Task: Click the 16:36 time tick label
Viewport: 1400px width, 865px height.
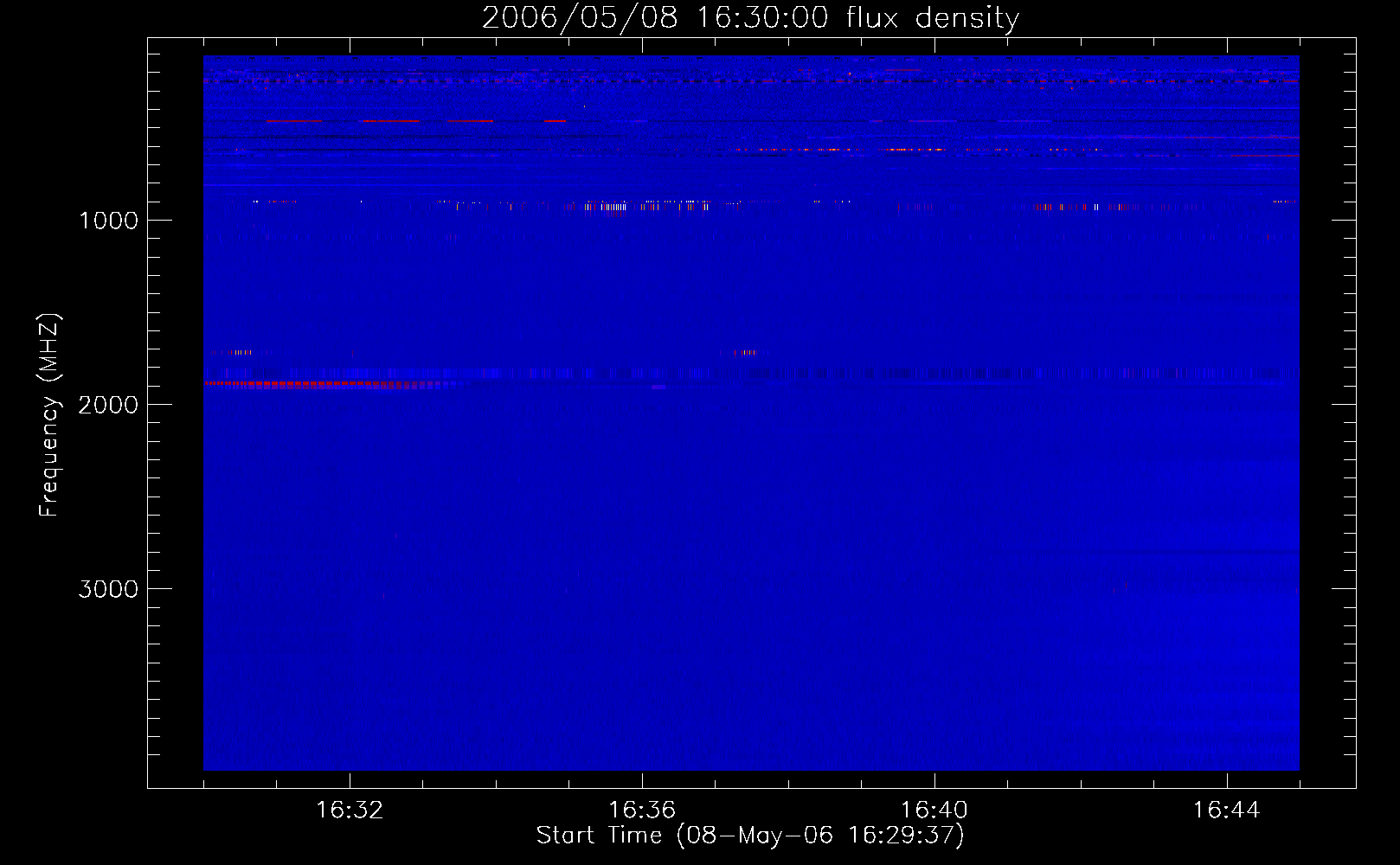Action: click(642, 811)
